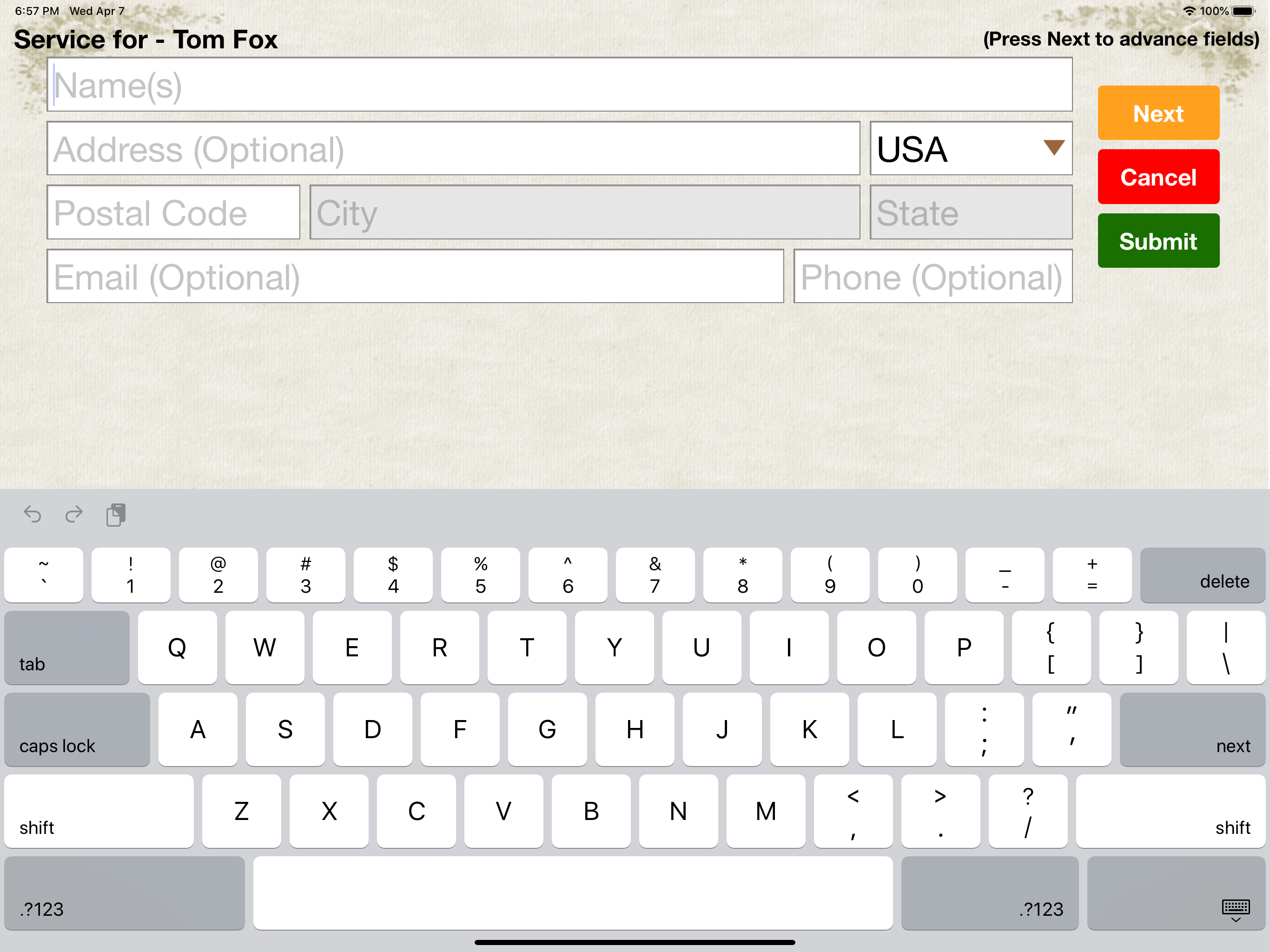Tap the T key
Viewport: 1270px width, 952px height.
(x=527, y=647)
